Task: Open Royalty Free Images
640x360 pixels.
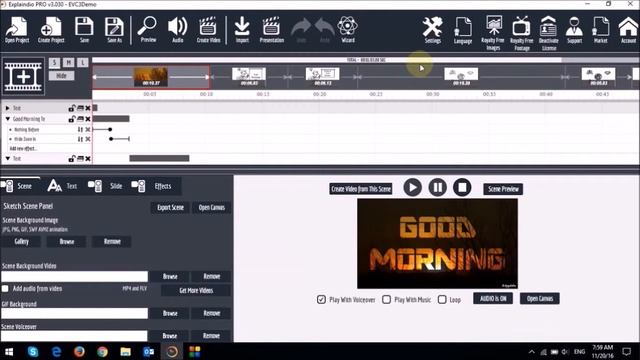Action: pyautogui.click(x=493, y=33)
